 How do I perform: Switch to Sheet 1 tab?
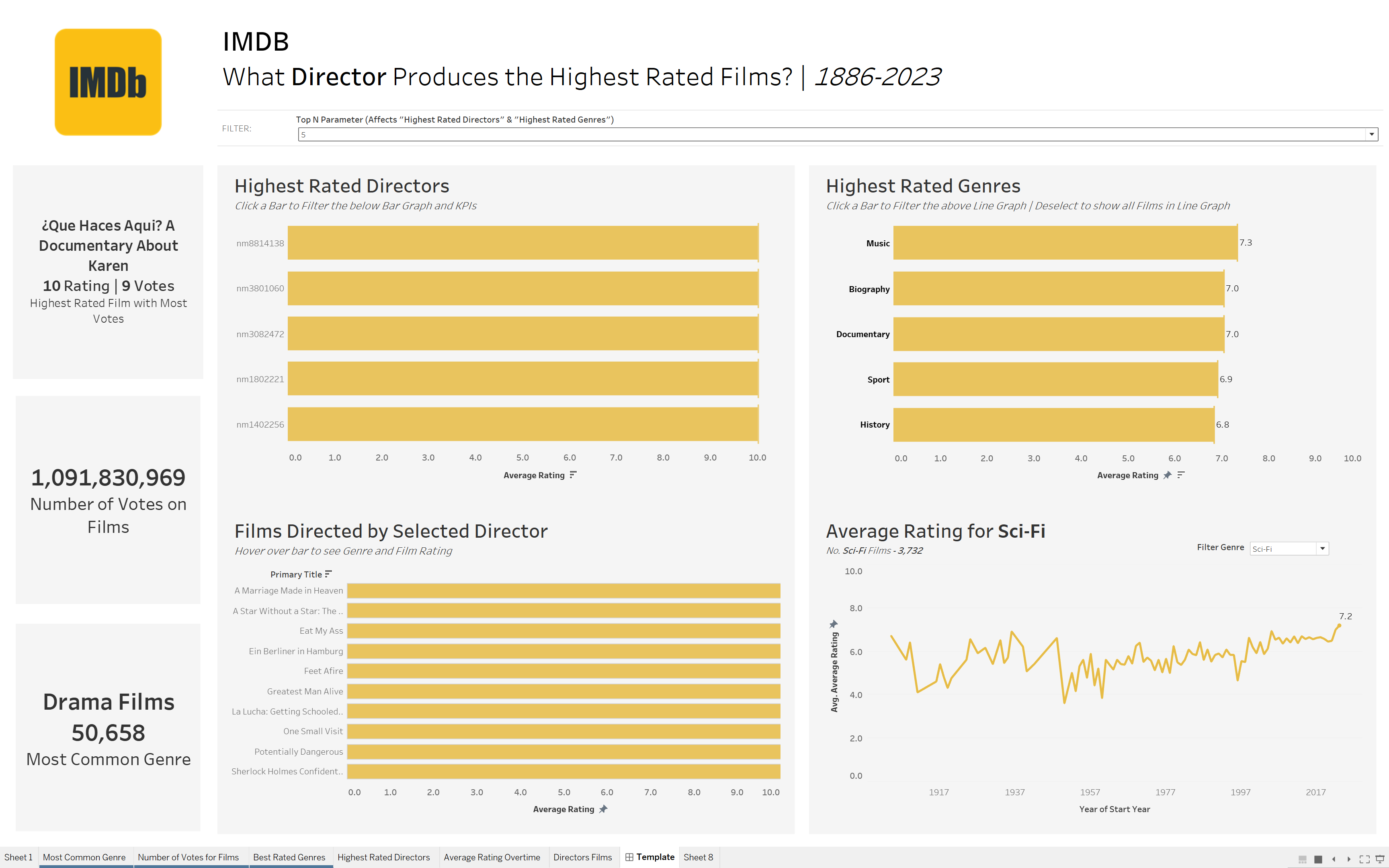click(18, 857)
